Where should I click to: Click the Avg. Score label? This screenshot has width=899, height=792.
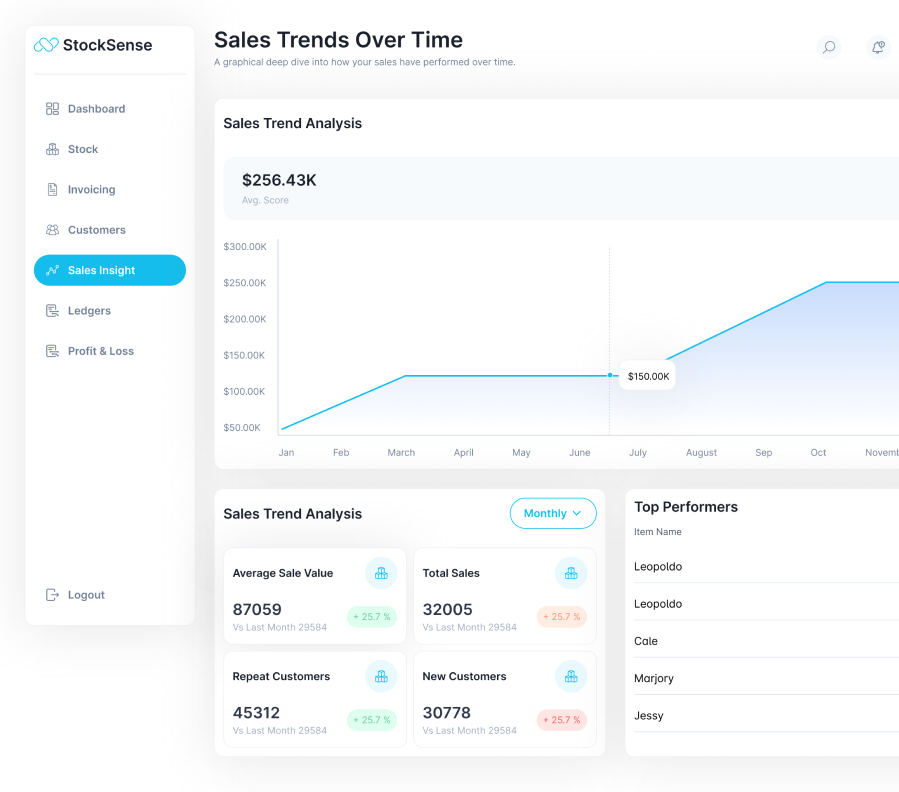265,200
